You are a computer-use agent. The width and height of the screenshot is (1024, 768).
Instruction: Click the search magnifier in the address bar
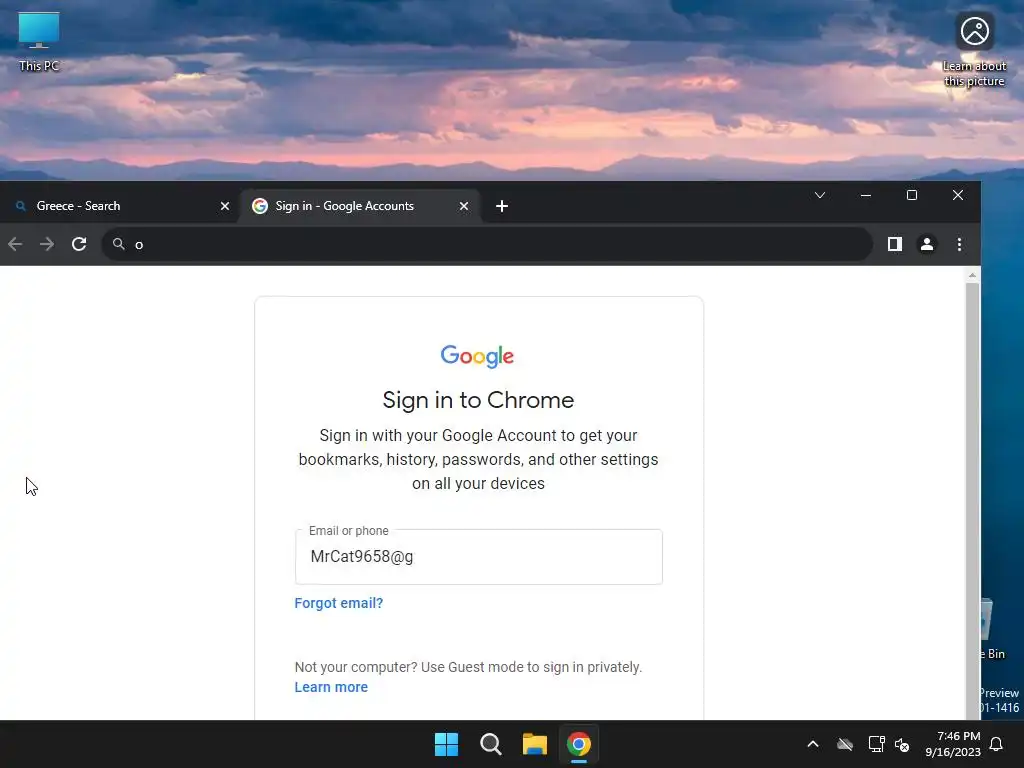[x=118, y=244]
